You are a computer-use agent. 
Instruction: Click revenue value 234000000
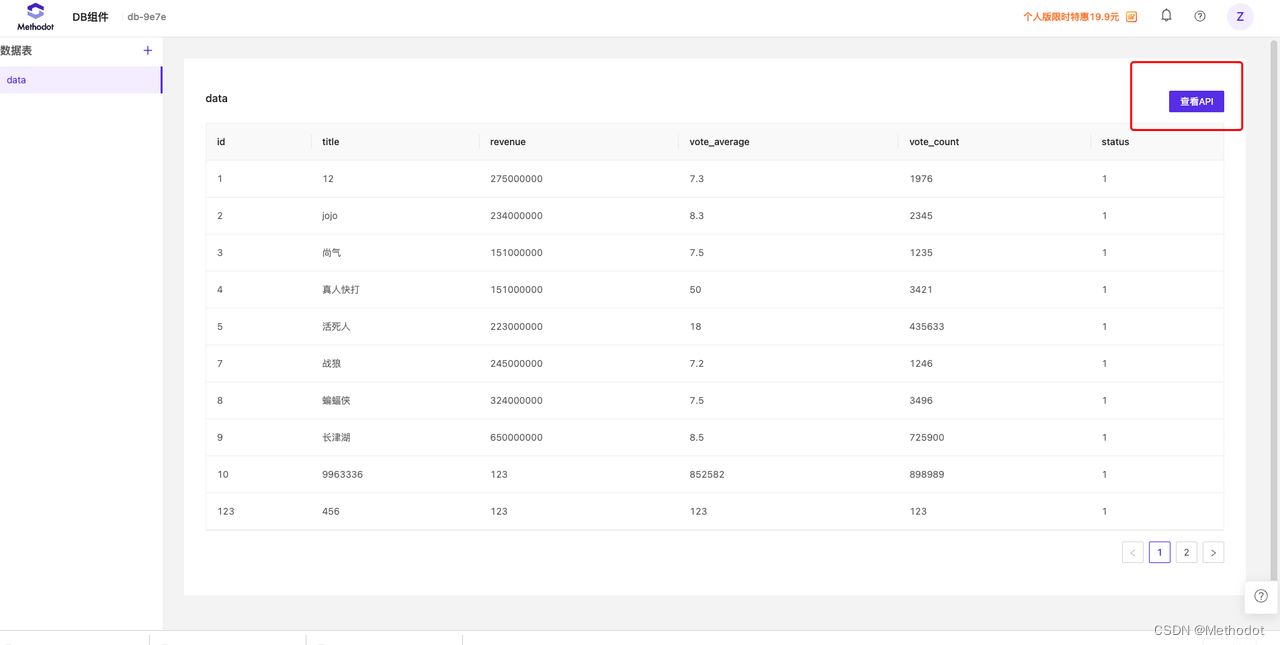pyautogui.click(x=516, y=216)
